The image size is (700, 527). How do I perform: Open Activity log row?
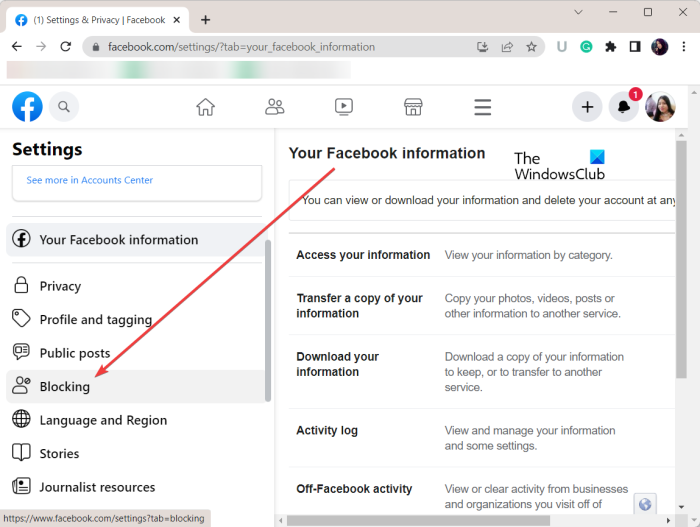pos(482,438)
